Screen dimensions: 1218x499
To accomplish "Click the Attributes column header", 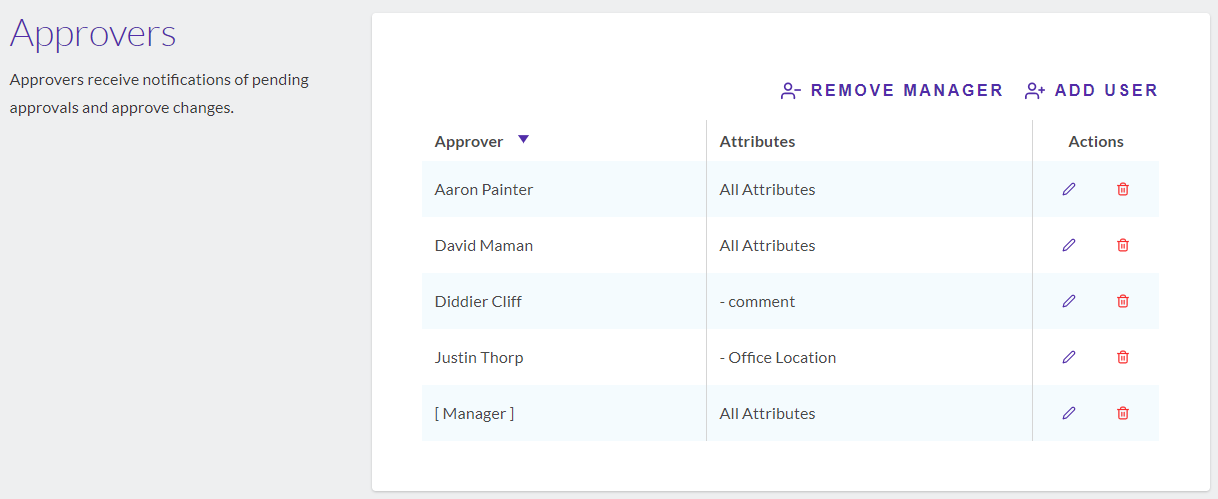I will 757,142.
